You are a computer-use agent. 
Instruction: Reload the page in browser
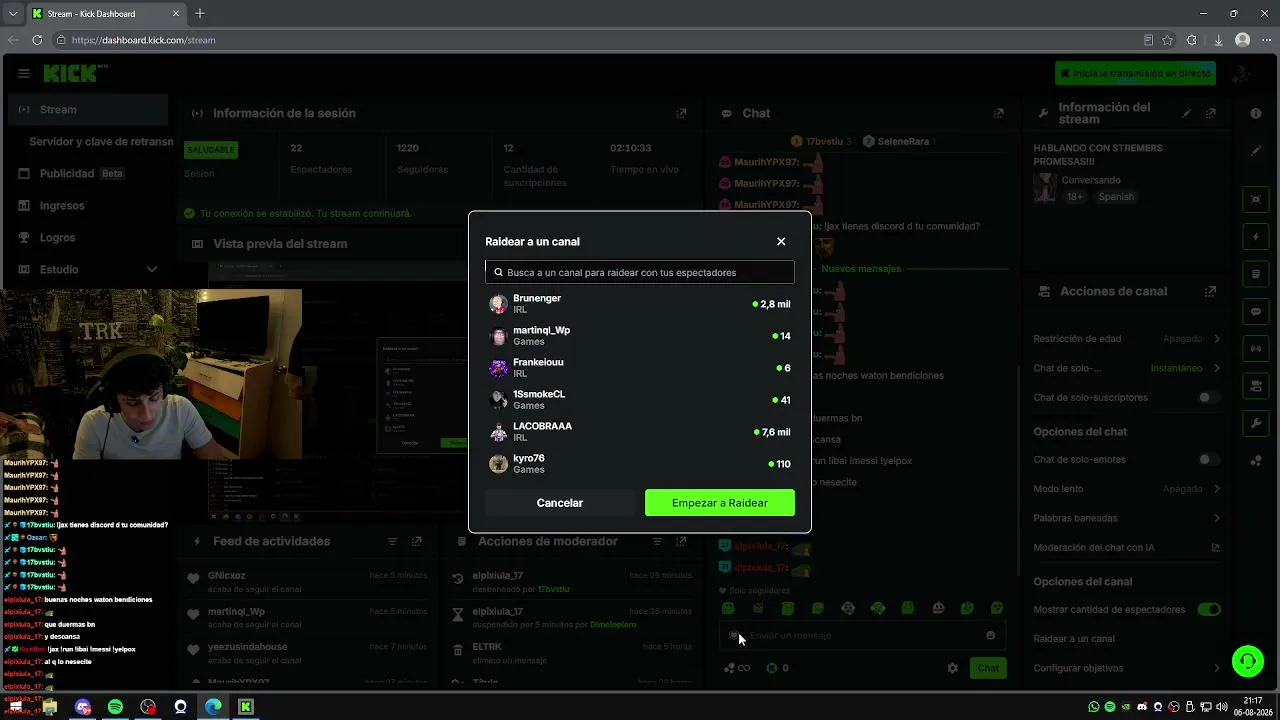(x=37, y=40)
